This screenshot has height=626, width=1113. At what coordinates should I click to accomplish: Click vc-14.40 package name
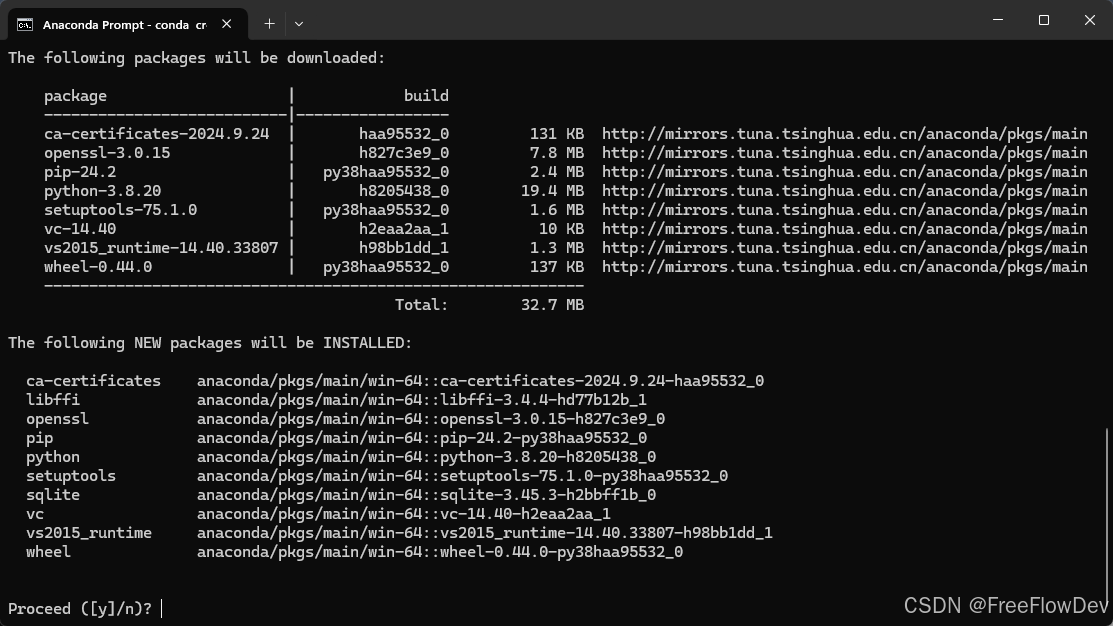coord(80,229)
